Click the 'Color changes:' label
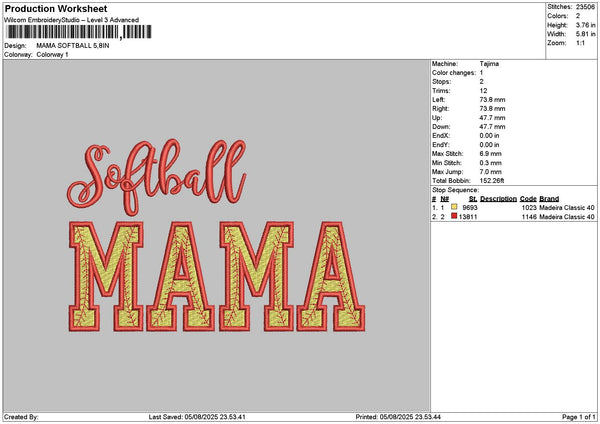 [454, 73]
